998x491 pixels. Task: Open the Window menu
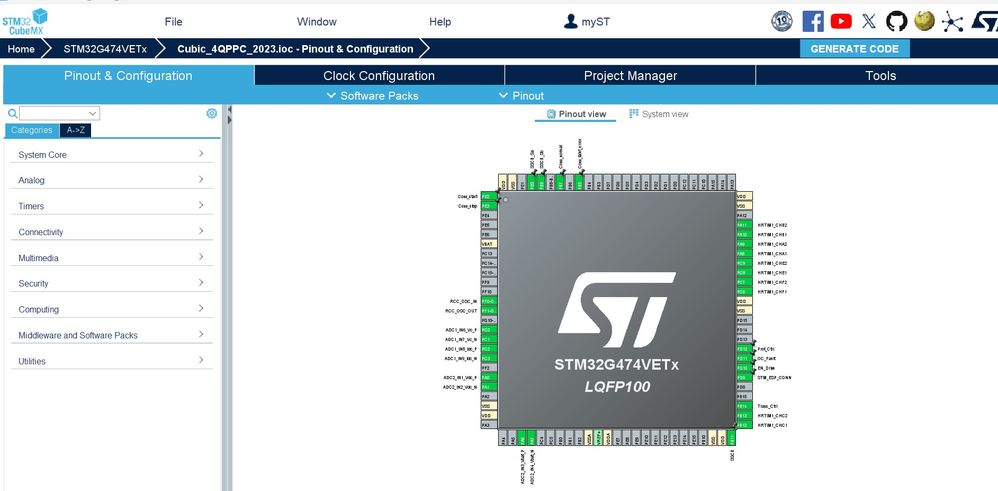316,22
